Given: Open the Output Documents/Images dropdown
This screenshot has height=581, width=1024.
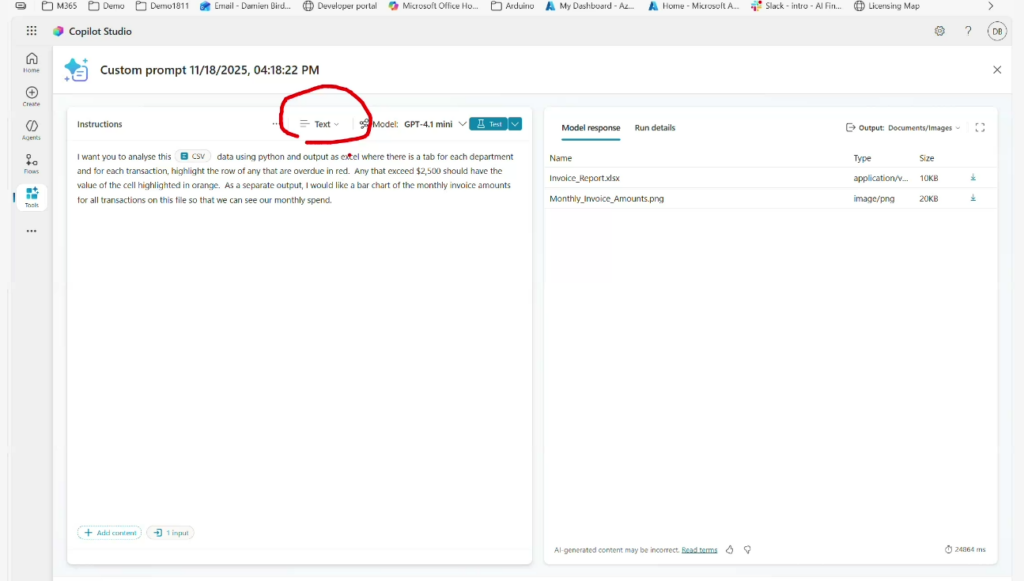Looking at the screenshot, I should point(903,128).
